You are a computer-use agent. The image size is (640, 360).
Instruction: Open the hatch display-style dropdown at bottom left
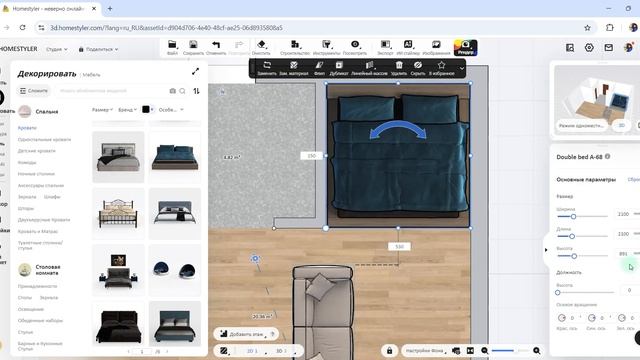[224, 351]
